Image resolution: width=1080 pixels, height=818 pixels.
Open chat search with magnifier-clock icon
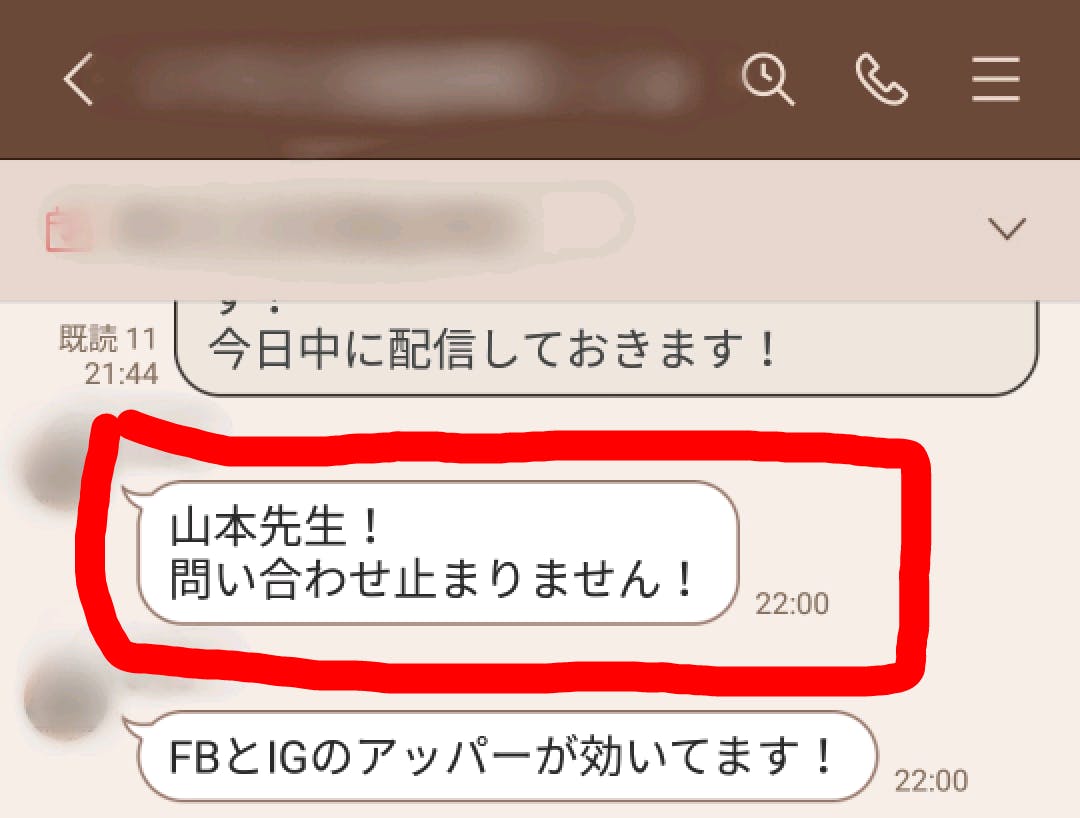pos(767,80)
